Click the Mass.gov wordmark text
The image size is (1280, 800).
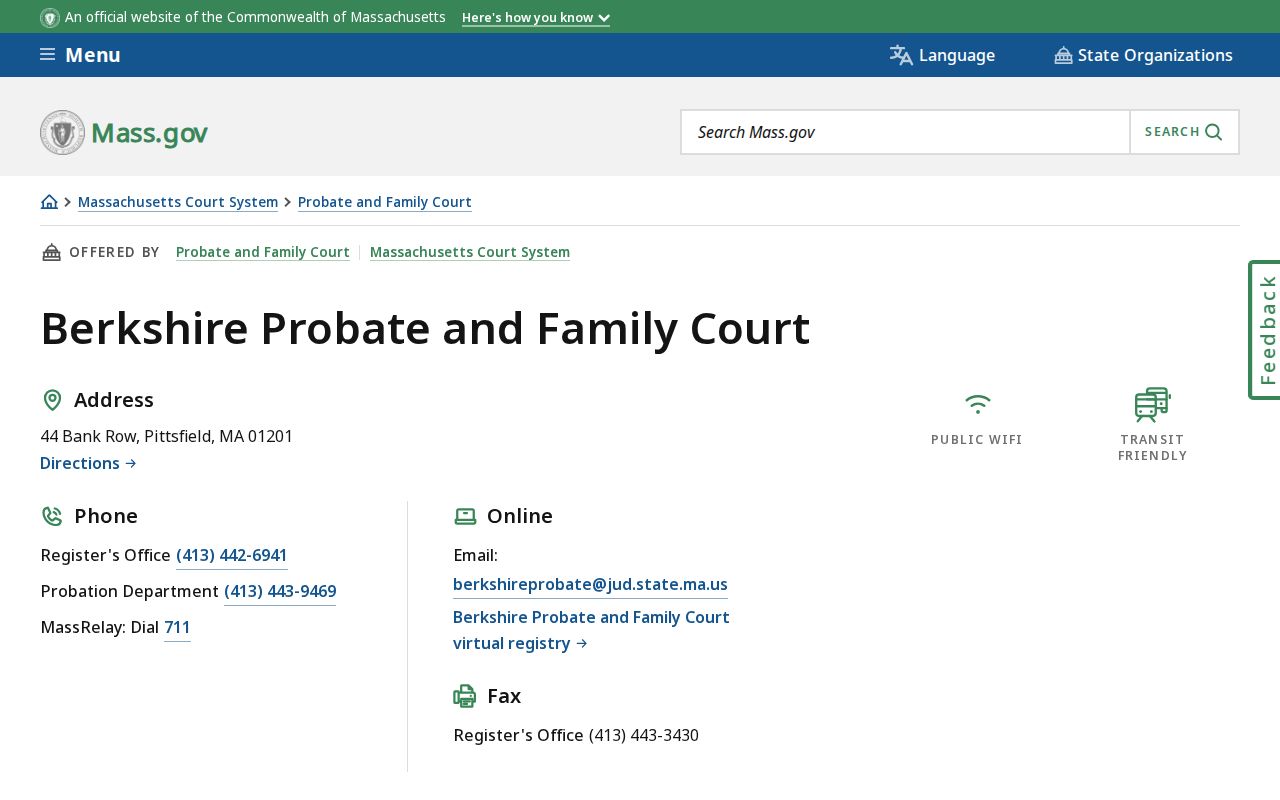click(x=150, y=133)
